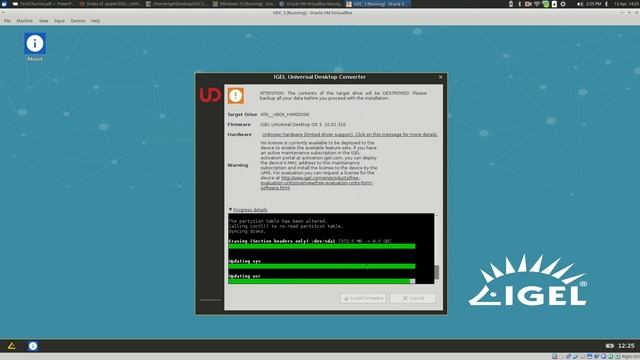Switch to the UDC_3 [Running] host taskbar entry
The width and height of the screenshot is (640, 360).
pyautogui.click(x=378, y=4)
